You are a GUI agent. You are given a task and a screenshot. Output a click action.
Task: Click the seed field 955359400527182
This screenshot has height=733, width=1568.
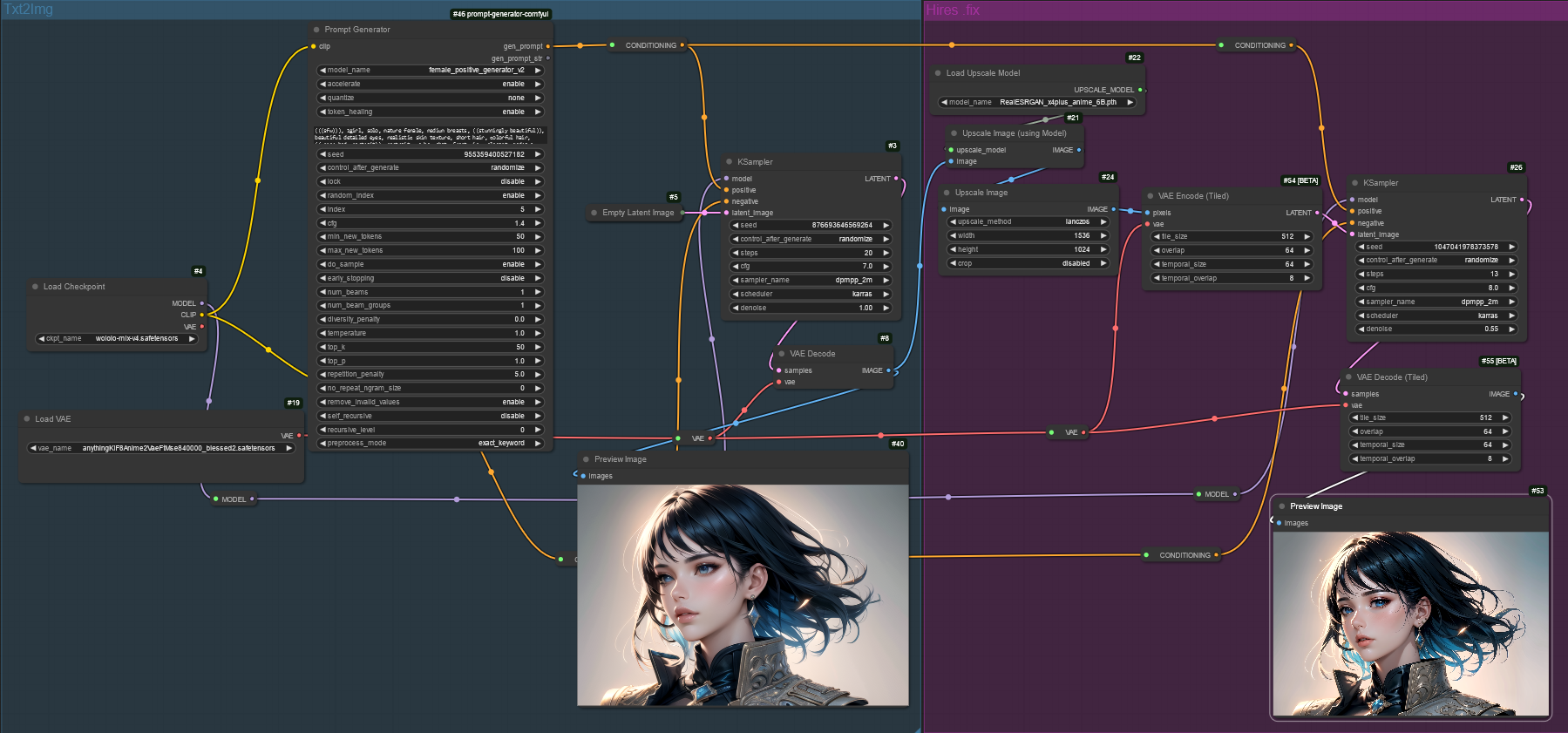click(431, 154)
